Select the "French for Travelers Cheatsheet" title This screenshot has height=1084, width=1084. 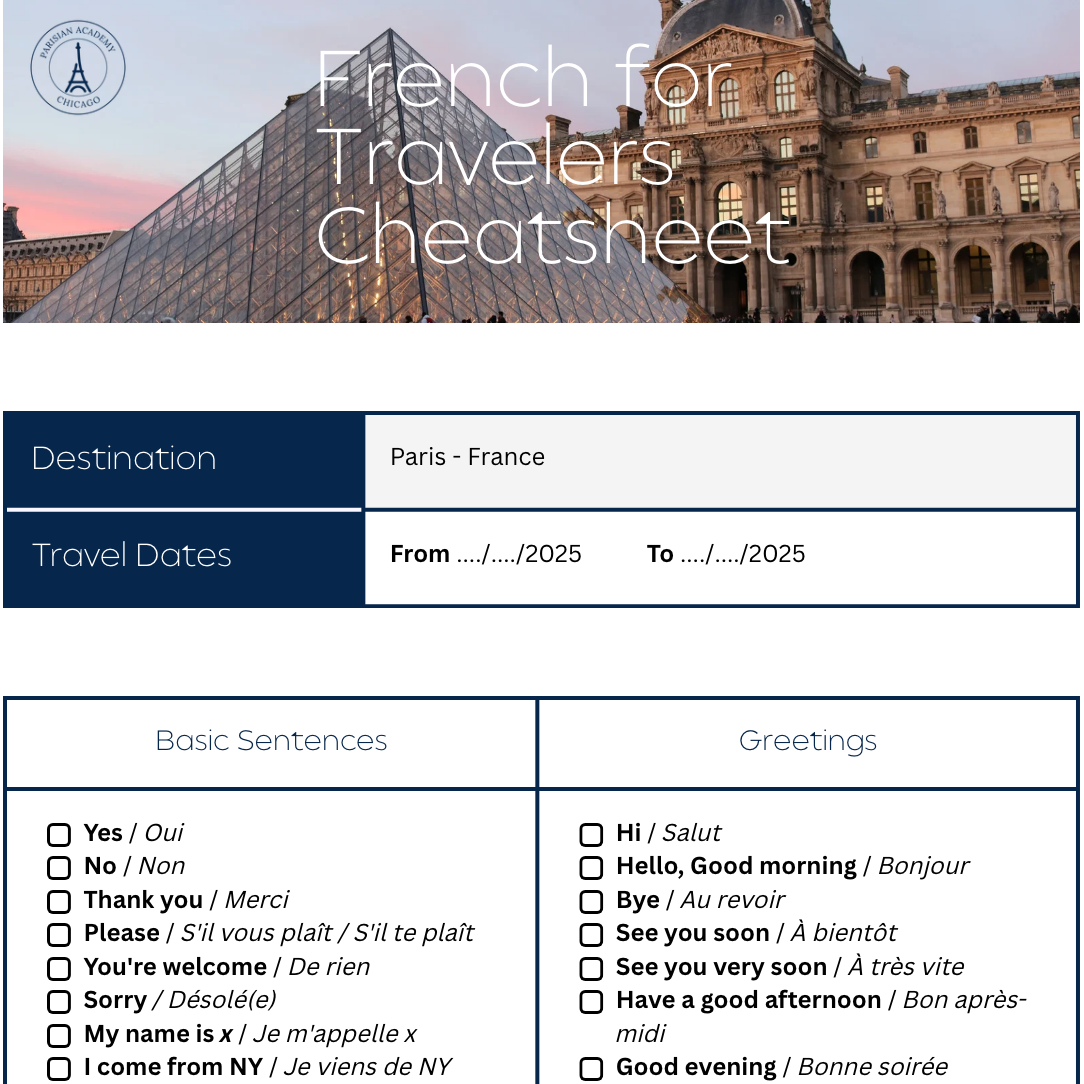point(552,157)
